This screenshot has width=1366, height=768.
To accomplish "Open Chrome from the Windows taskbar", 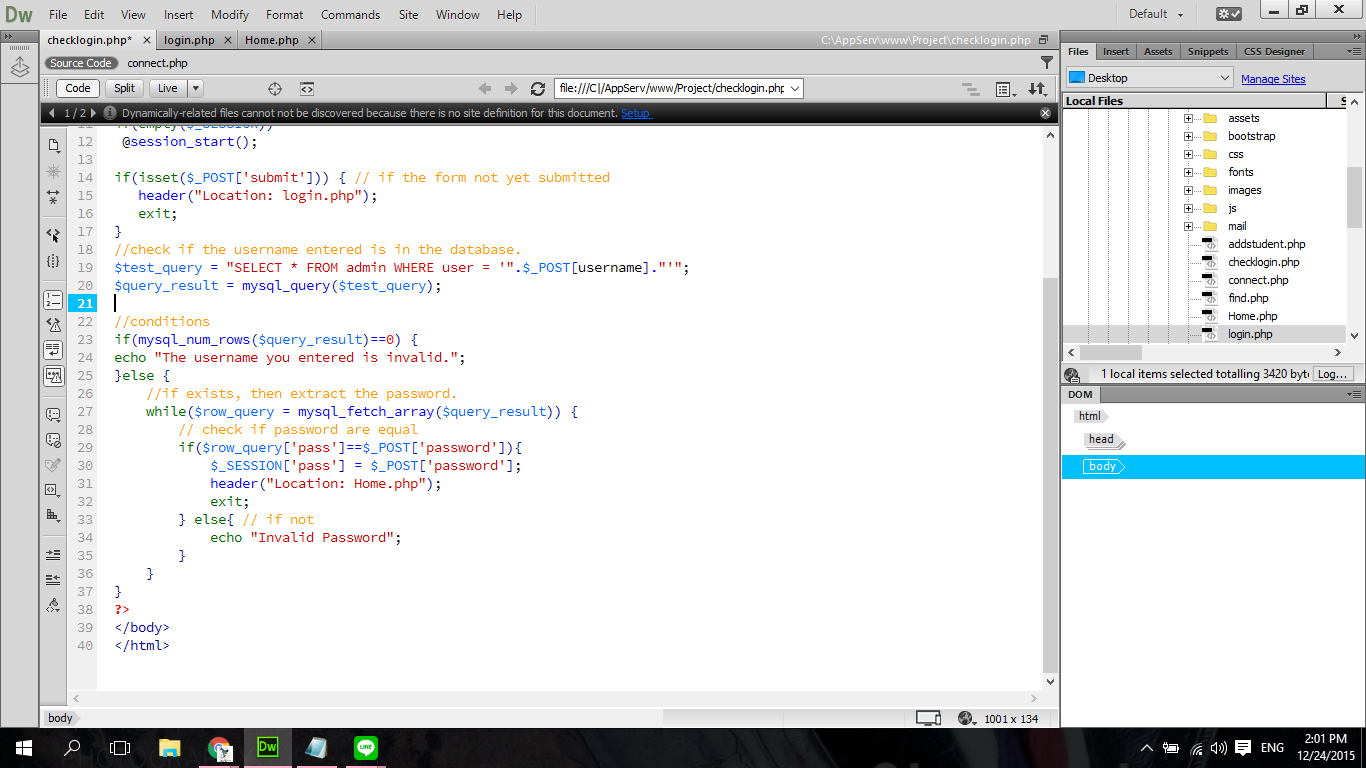I will 219,747.
